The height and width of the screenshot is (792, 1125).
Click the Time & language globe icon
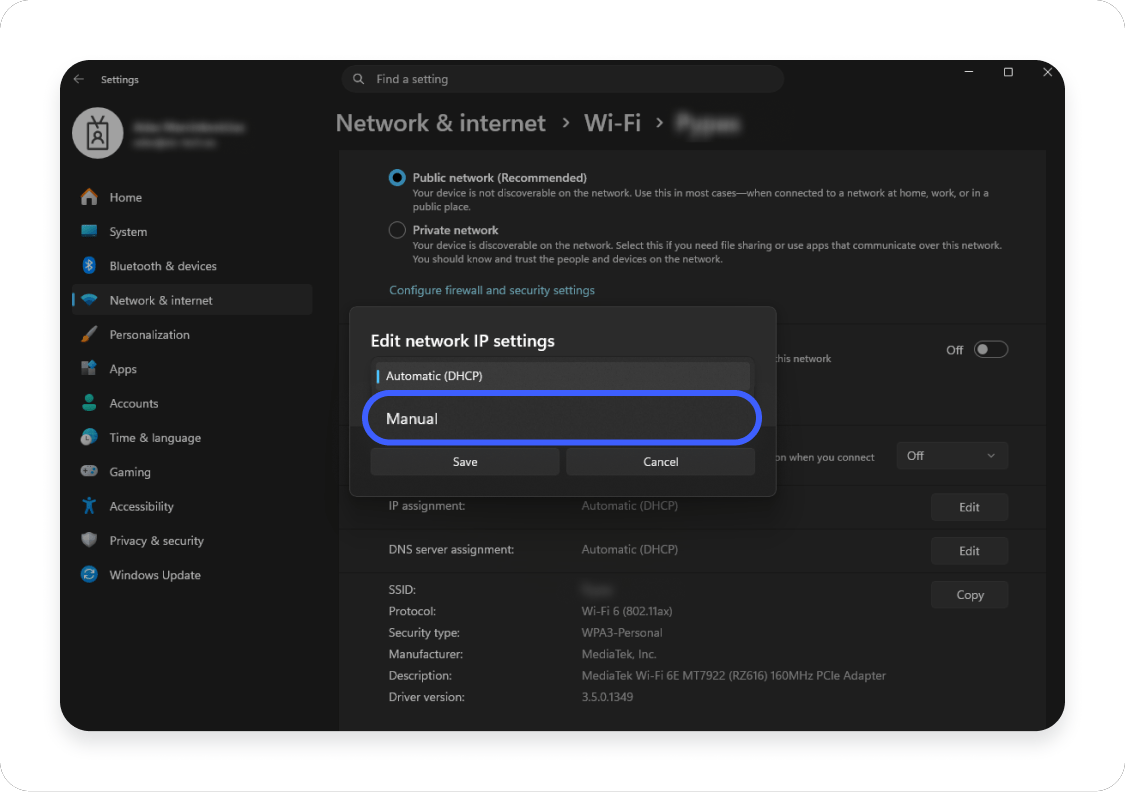point(89,437)
